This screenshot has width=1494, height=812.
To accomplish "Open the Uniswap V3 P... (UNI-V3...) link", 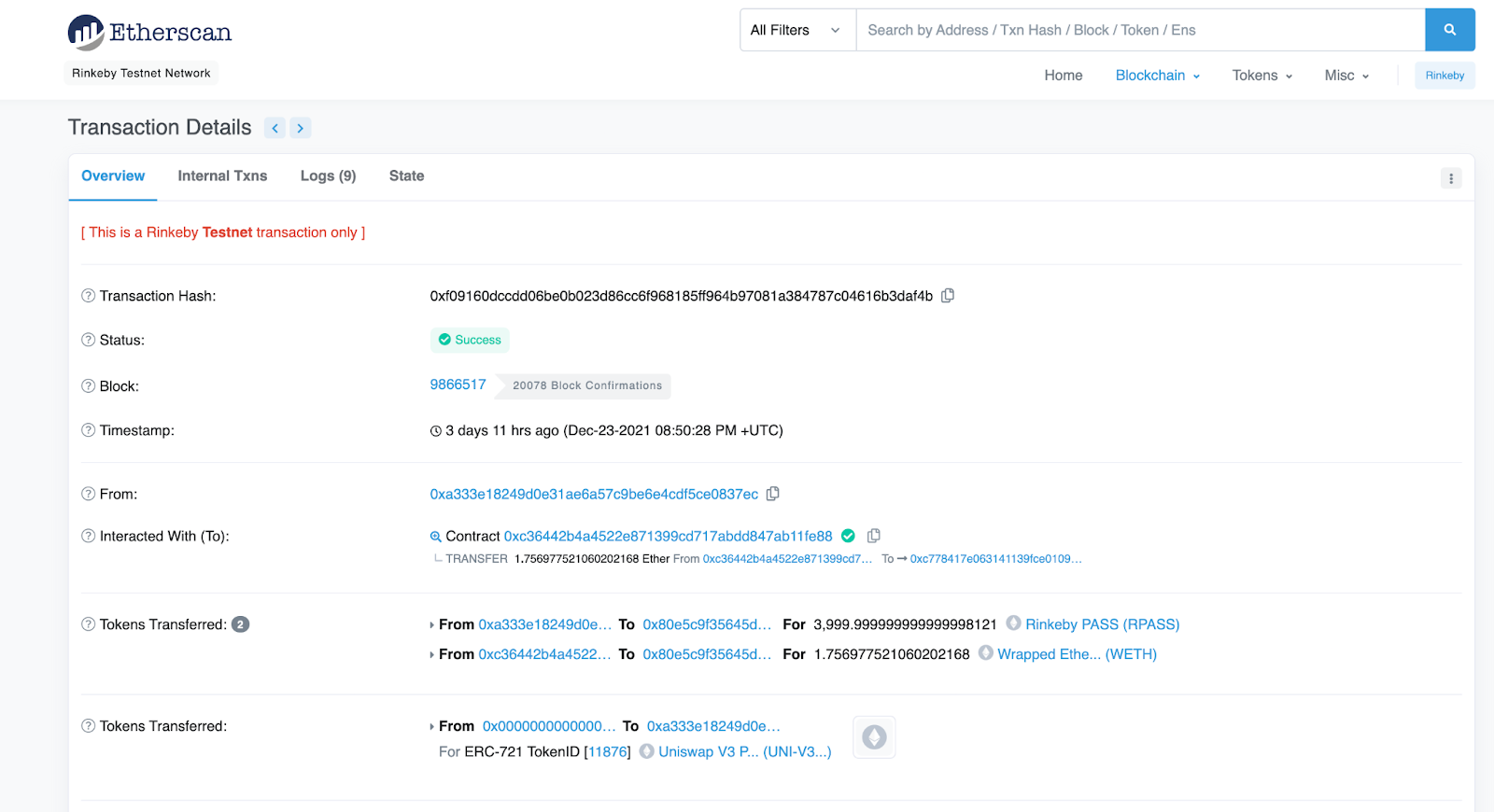I will (744, 751).
